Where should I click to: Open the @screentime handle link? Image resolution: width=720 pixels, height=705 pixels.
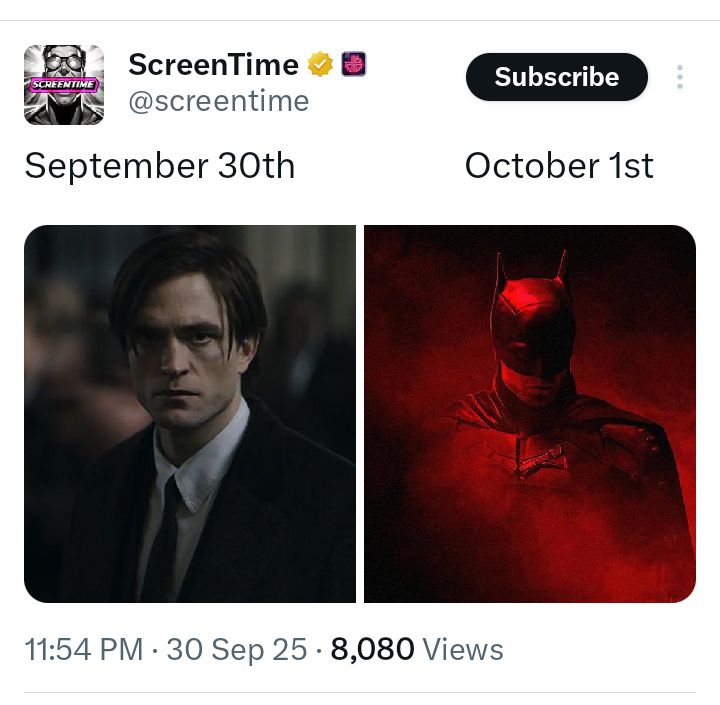(219, 101)
